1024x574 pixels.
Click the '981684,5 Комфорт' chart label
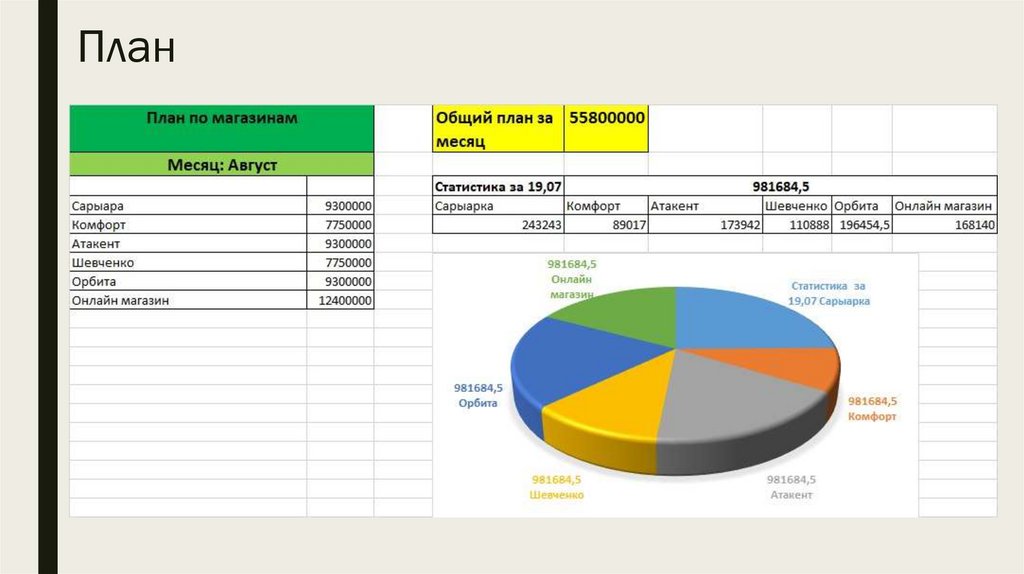(x=872, y=409)
